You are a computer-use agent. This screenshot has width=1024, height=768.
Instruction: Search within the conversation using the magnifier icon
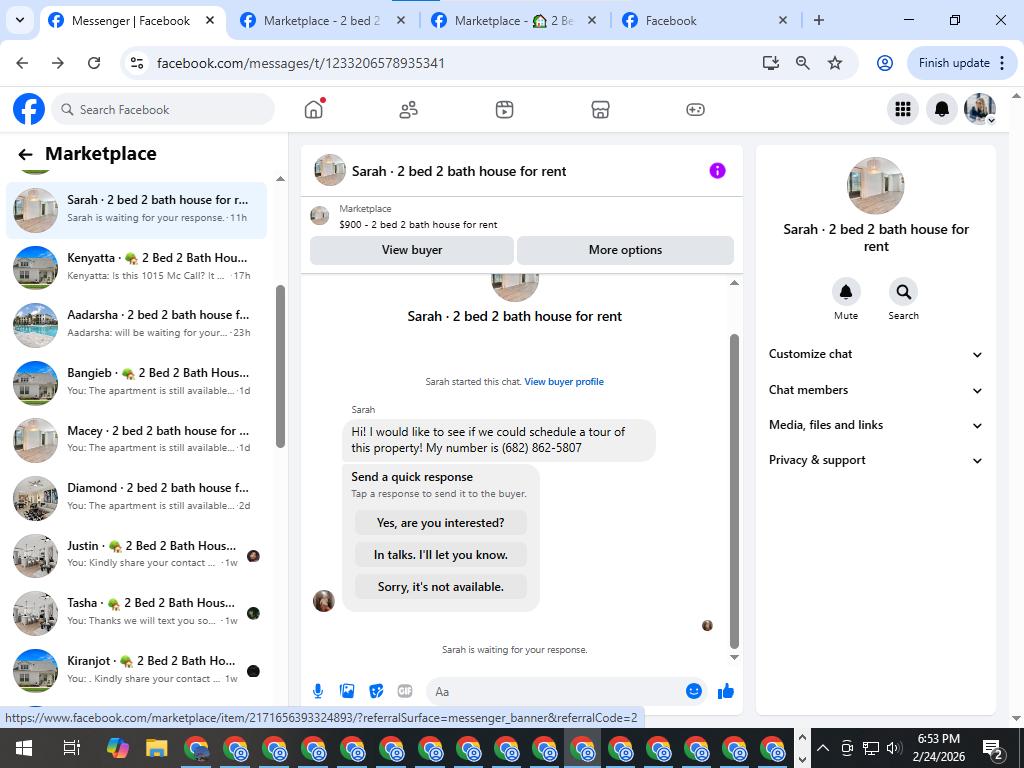click(903, 292)
